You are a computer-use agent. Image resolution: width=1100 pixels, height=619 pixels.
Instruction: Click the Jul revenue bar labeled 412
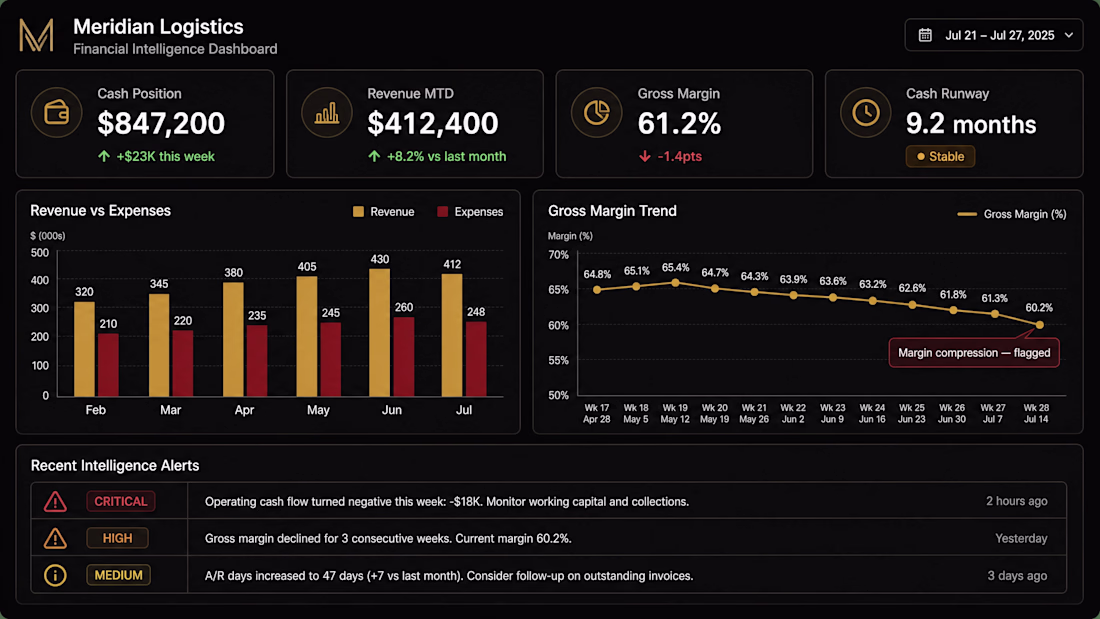pos(452,335)
